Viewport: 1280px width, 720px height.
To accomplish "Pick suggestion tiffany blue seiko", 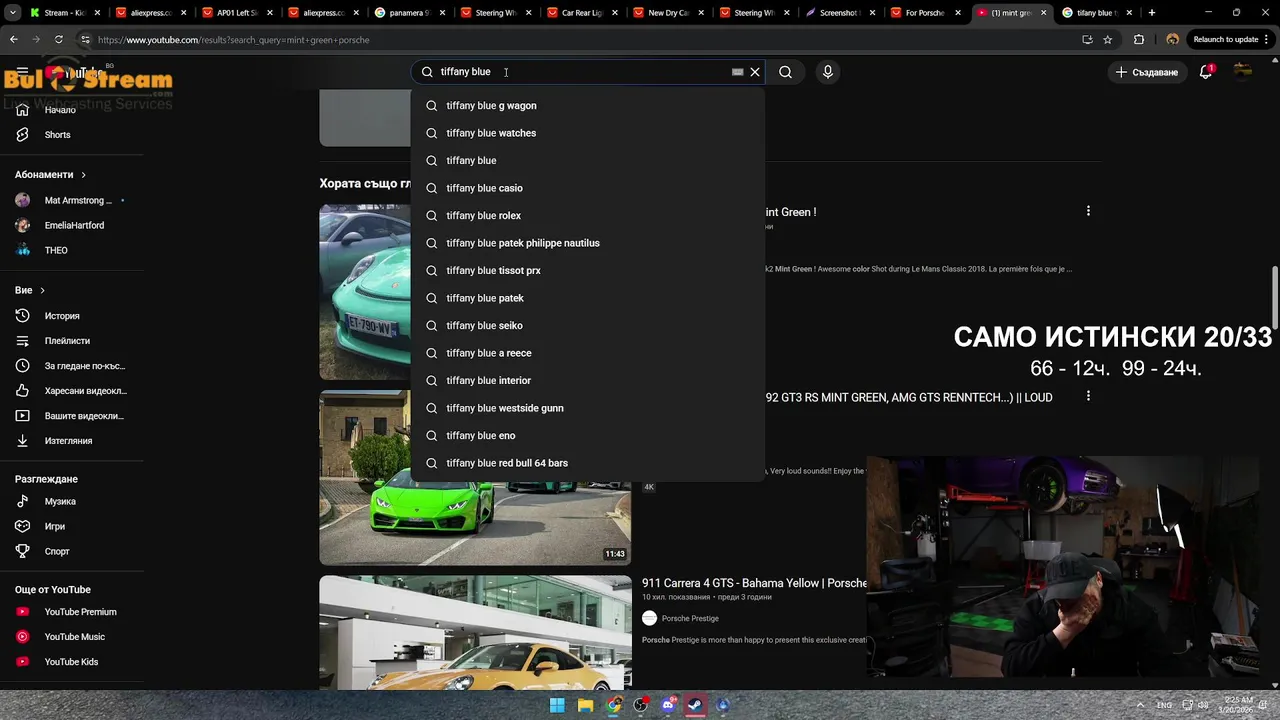I will coord(588,325).
